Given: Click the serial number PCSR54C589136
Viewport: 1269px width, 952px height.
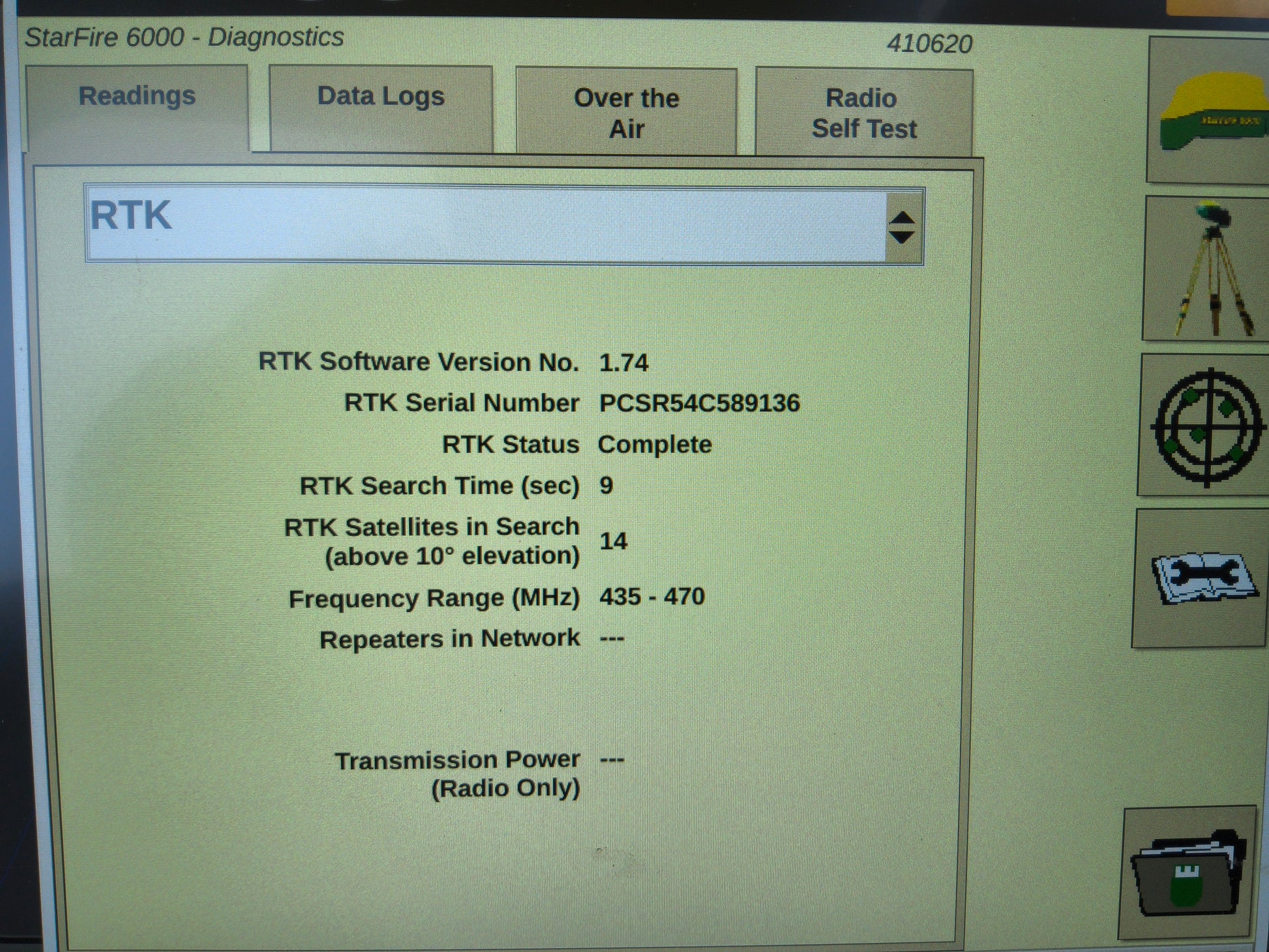Looking at the screenshot, I should (699, 404).
